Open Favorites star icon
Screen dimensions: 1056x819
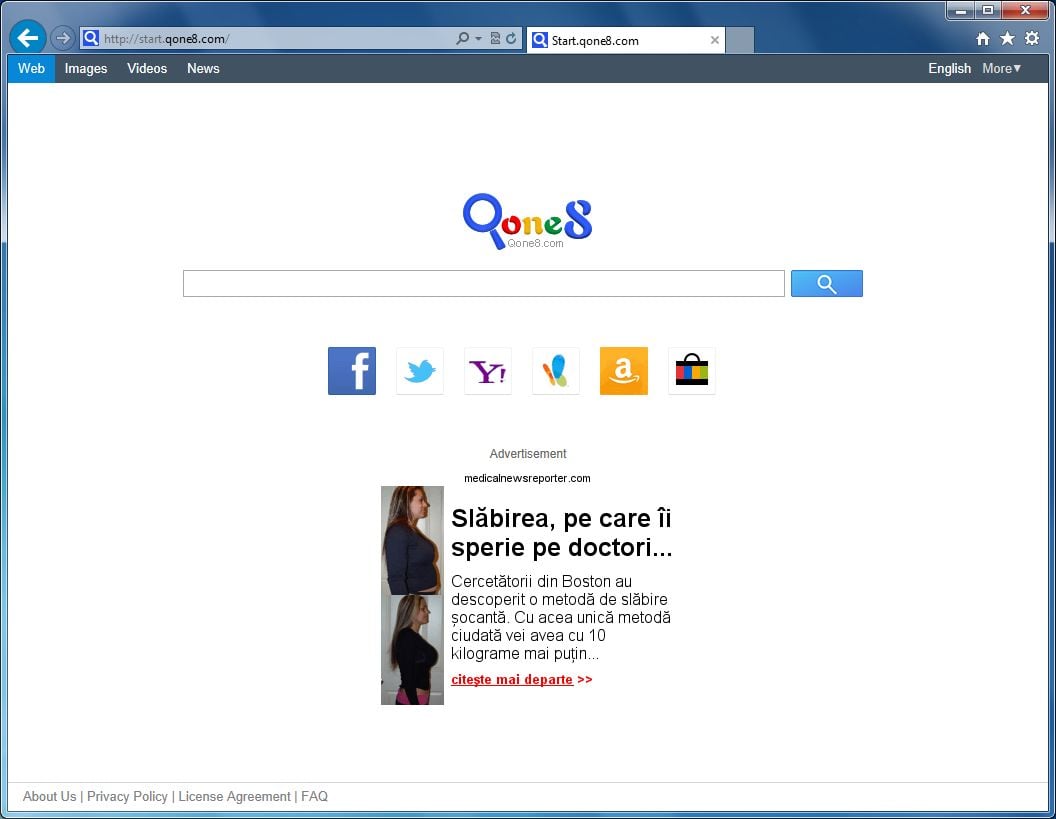(1007, 38)
